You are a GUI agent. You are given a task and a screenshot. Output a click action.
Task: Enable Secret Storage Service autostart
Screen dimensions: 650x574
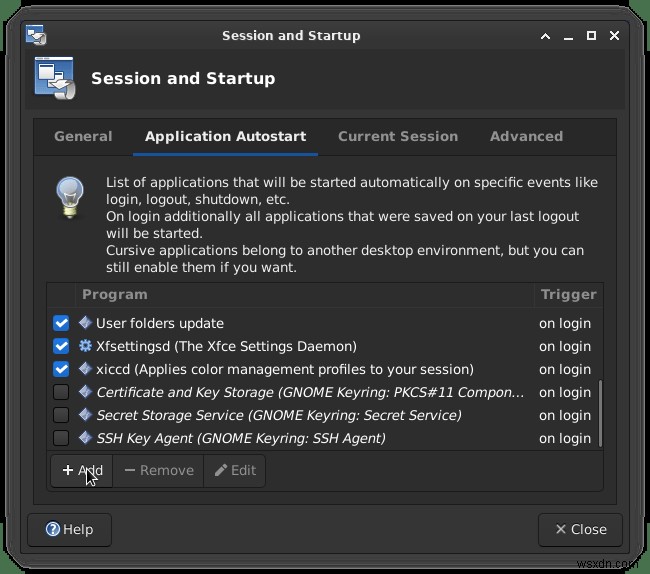pyautogui.click(x=61, y=415)
